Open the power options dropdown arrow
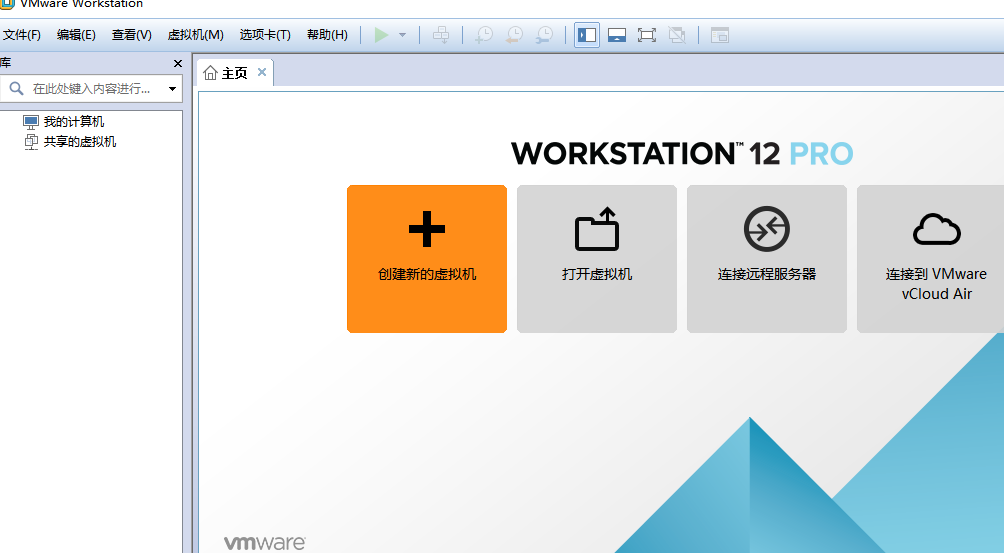 (x=403, y=35)
